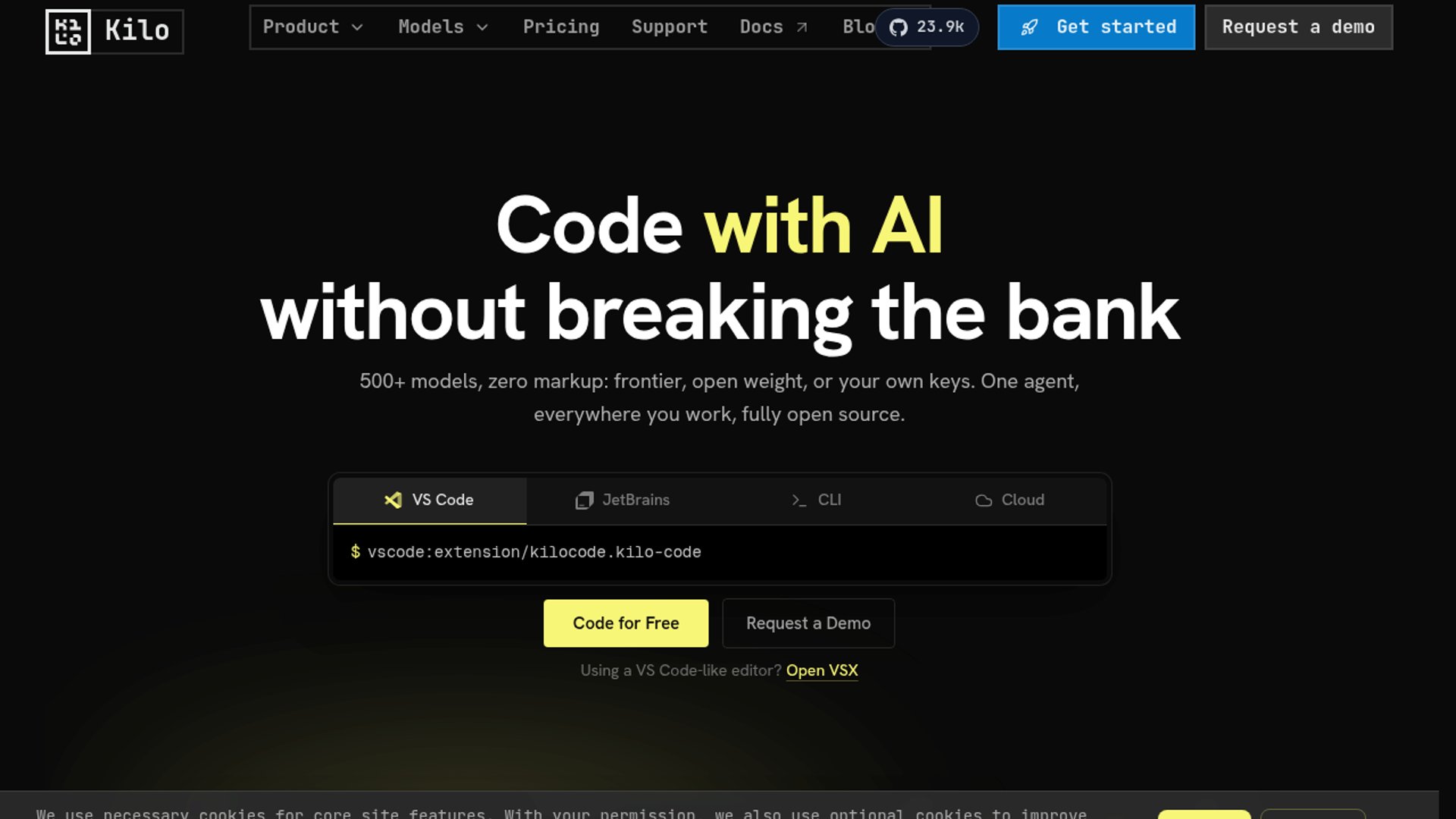
Task: Expand the Models dropdown menu
Action: 443,27
